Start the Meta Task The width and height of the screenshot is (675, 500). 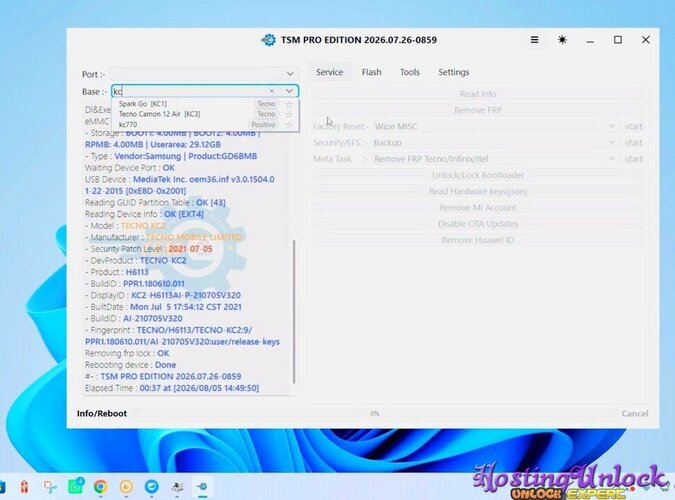click(x=633, y=159)
